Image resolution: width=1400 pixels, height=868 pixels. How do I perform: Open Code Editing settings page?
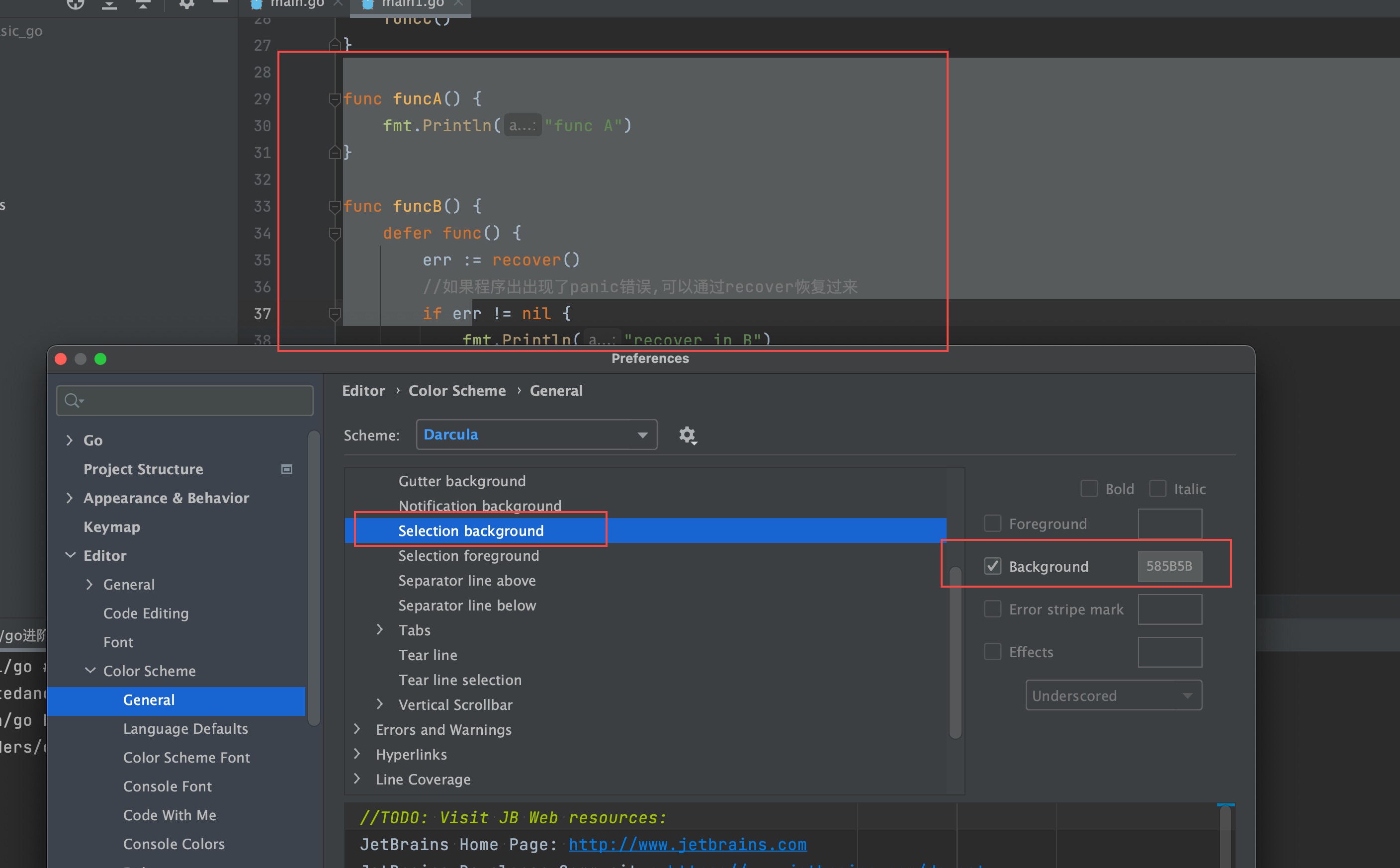pos(146,613)
